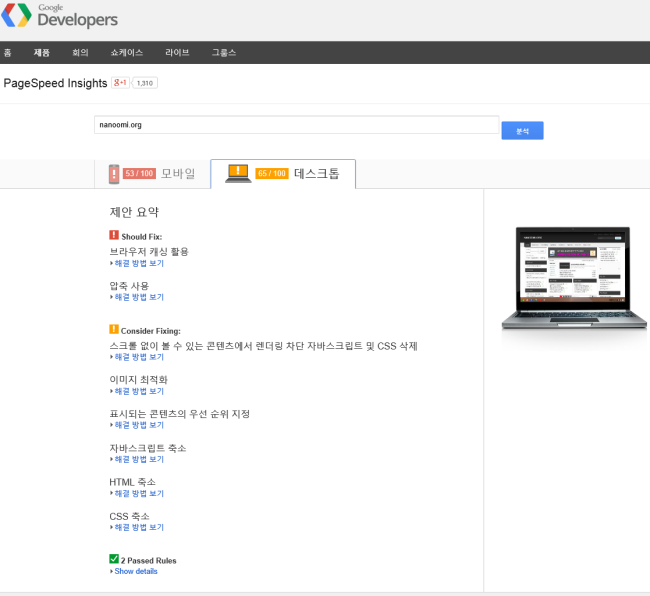Expand fix details for 이미지 최적화
The width and height of the screenshot is (650, 596).
138,391
